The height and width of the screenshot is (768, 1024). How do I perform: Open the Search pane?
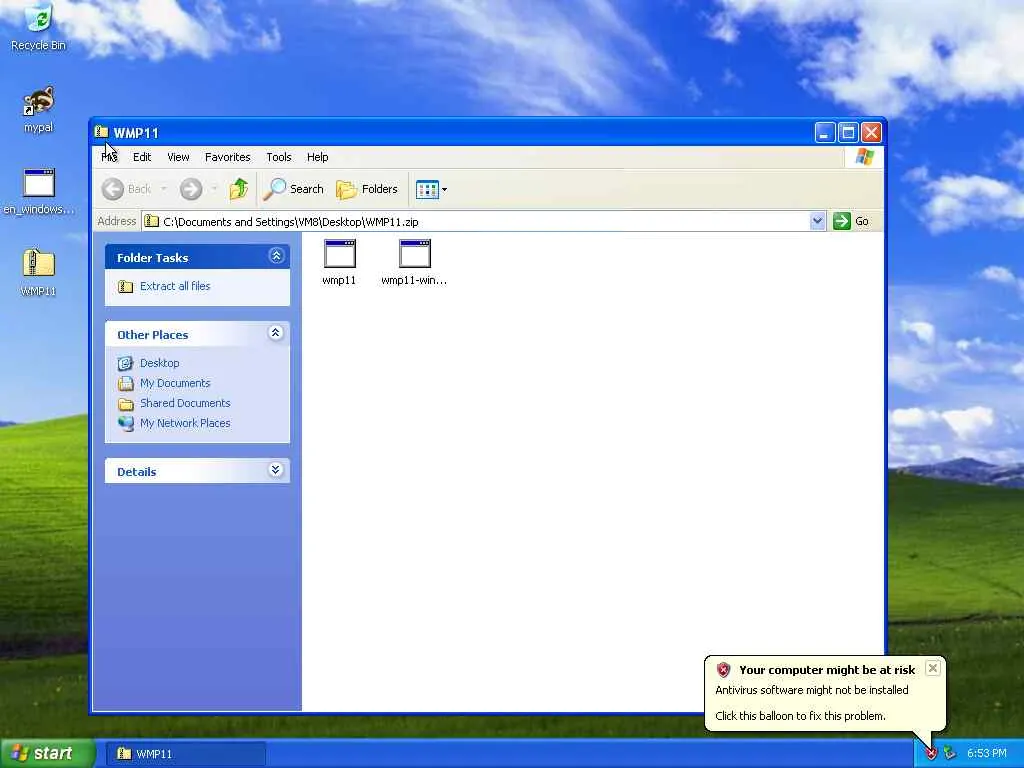(x=293, y=189)
